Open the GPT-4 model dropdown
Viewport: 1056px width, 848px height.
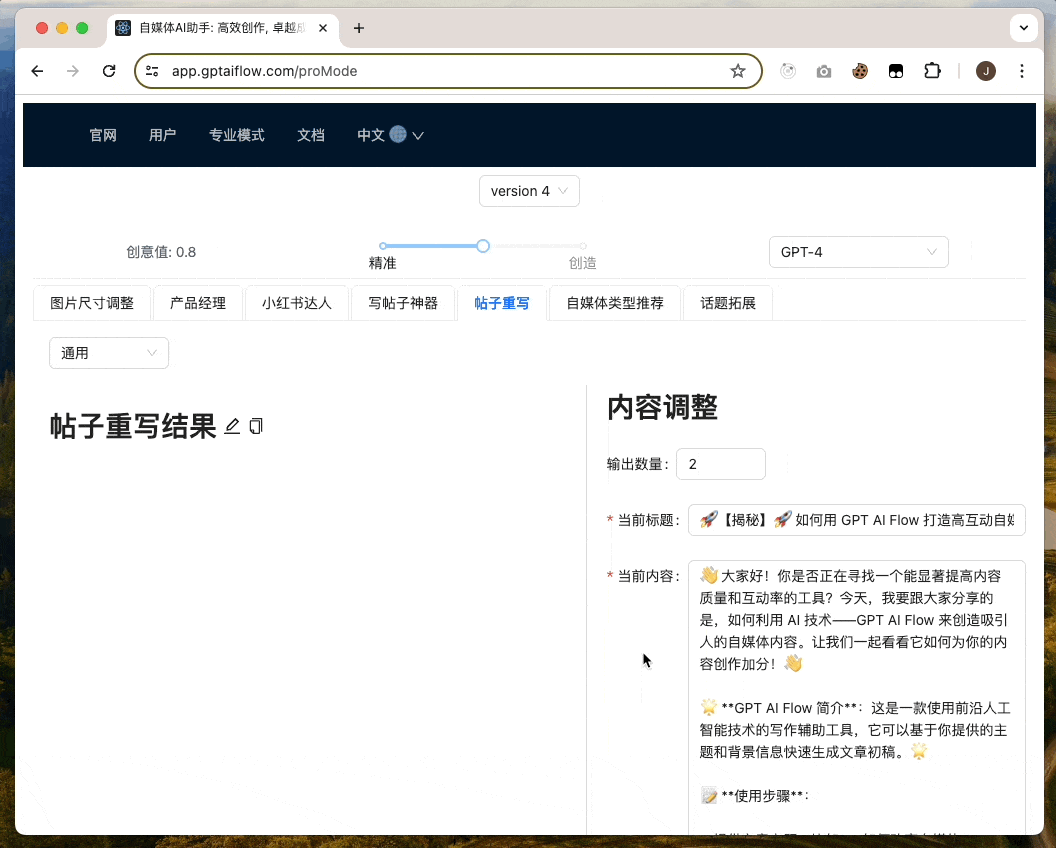(859, 252)
